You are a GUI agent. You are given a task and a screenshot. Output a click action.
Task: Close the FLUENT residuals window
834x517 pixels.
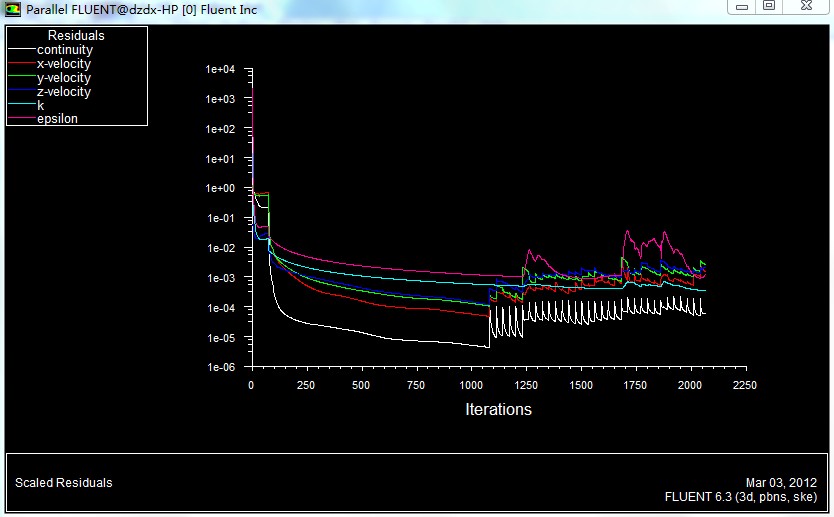tap(805, 6)
